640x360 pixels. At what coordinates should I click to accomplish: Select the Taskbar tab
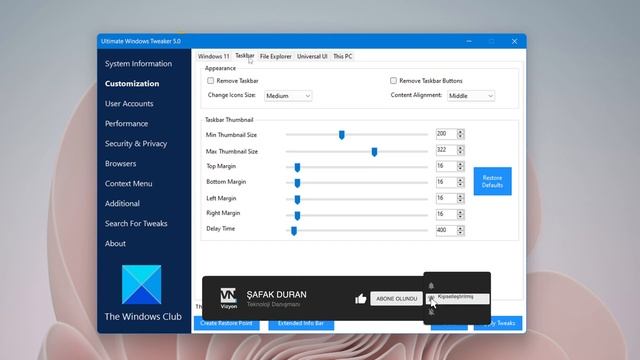coord(244,56)
